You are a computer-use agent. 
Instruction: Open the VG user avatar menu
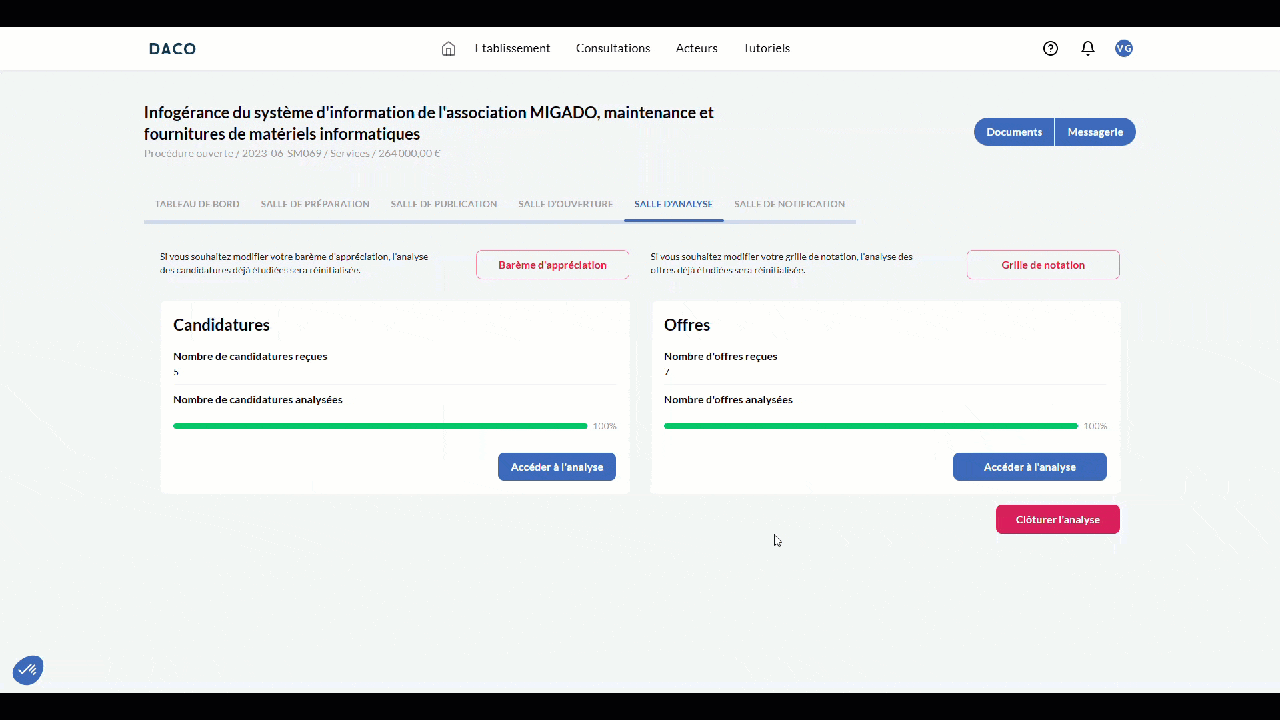point(1124,48)
